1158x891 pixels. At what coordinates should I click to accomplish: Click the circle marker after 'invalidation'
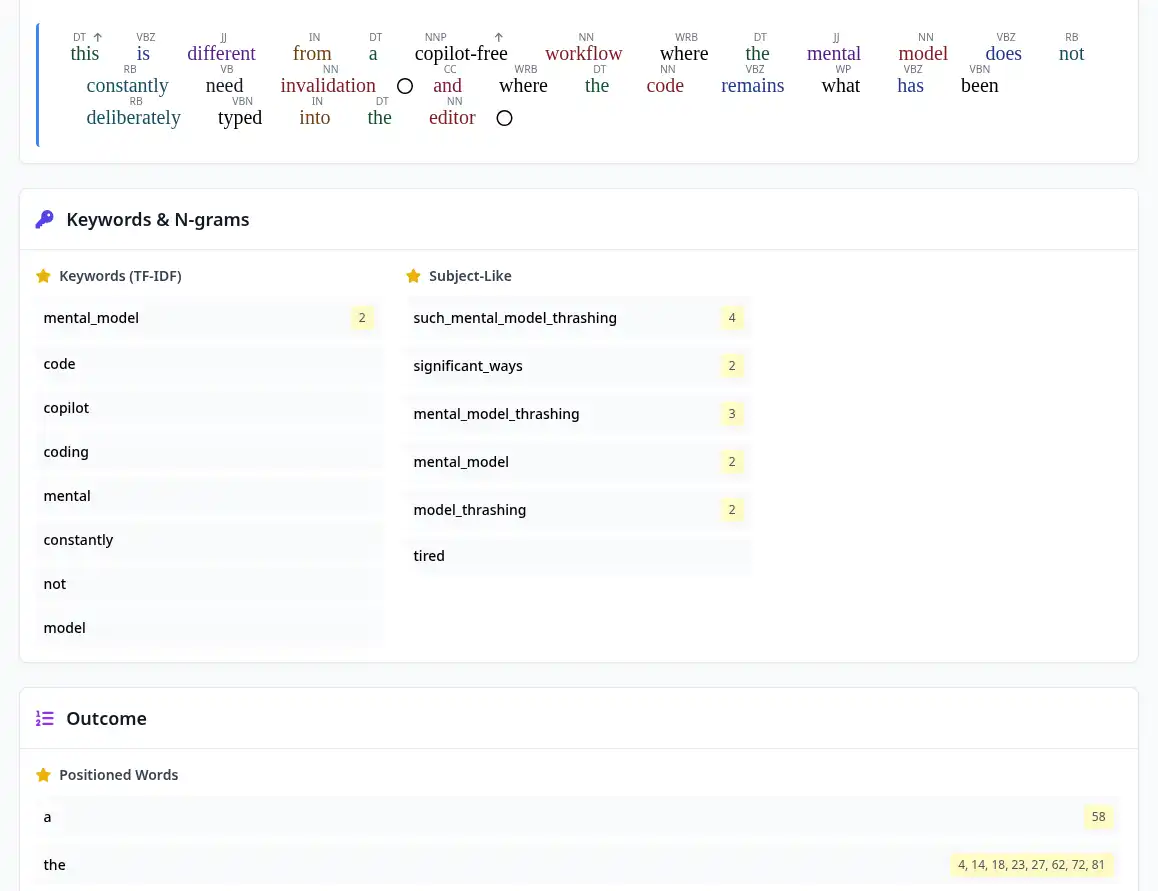click(404, 86)
